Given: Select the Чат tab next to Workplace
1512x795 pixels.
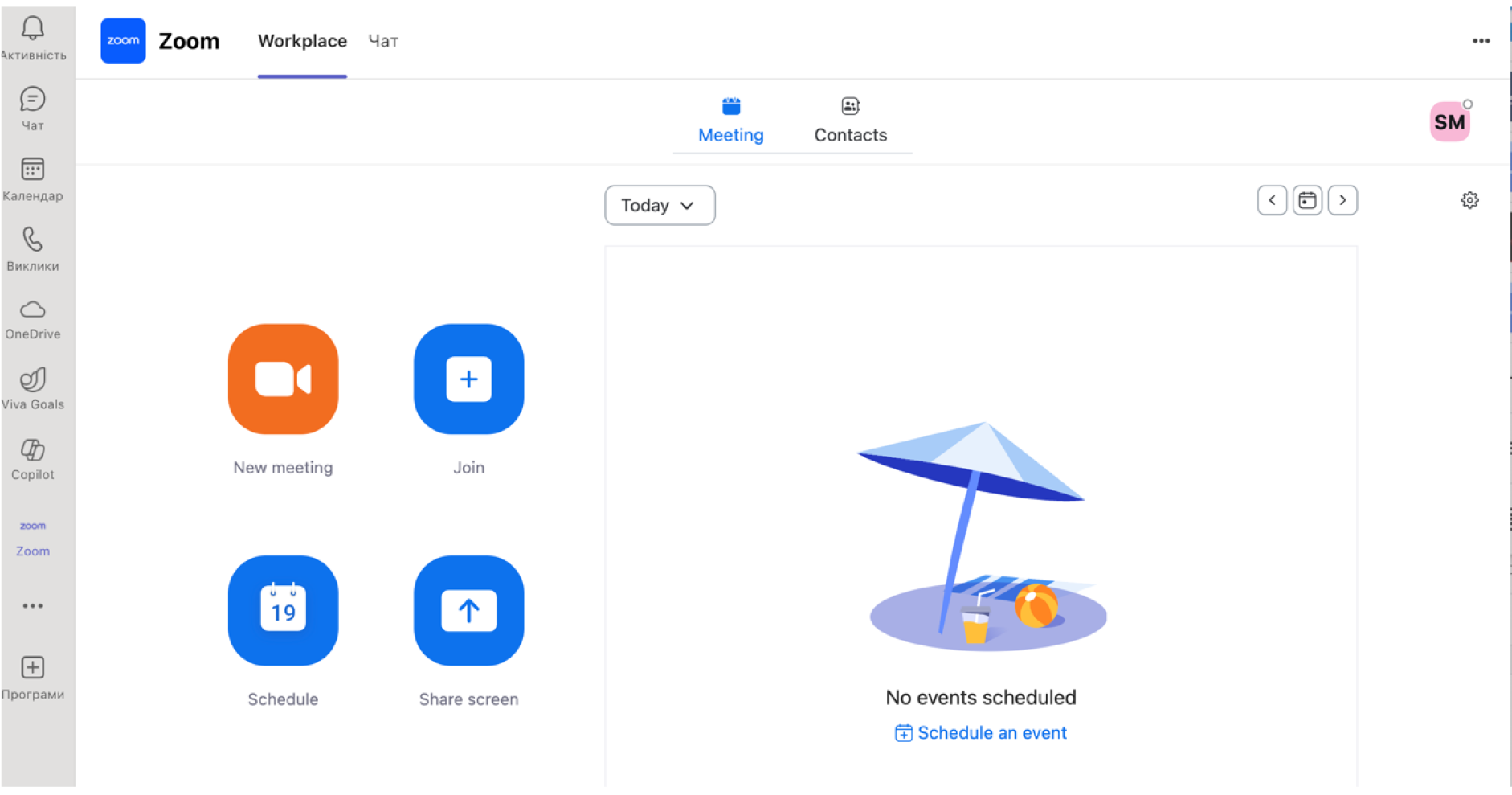Looking at the screenshot, I should coord(383,41).
